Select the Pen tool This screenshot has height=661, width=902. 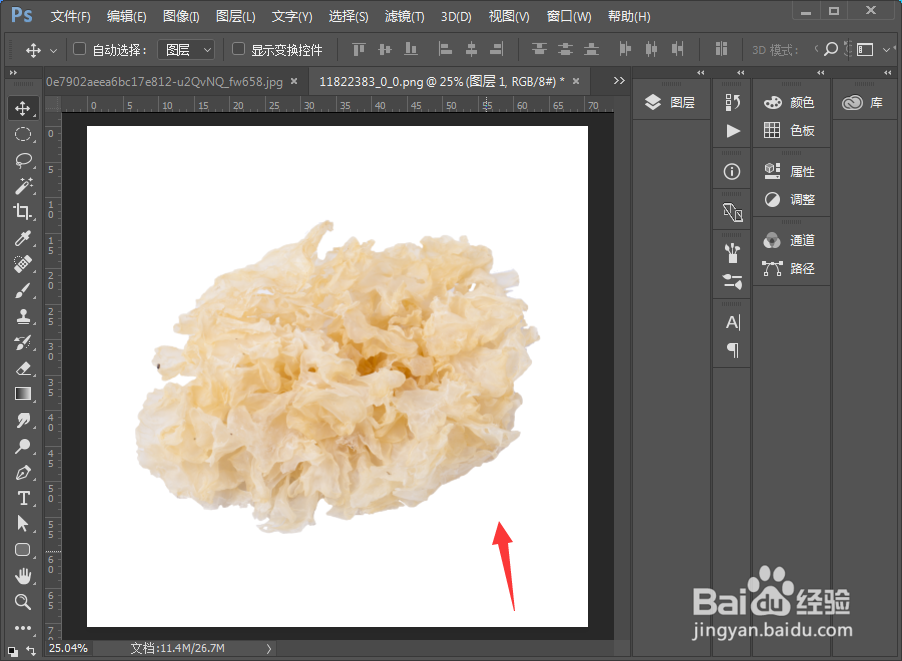[x=23, y=472]
